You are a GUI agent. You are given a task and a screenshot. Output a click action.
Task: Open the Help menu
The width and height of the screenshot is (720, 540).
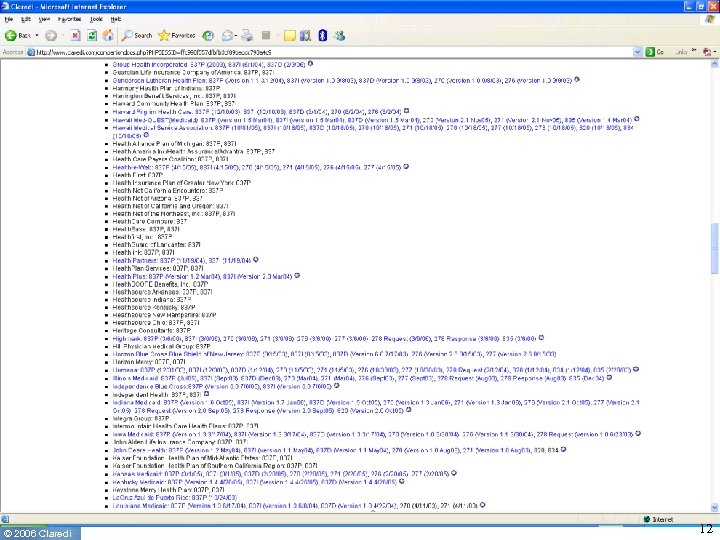coord(116,19)
